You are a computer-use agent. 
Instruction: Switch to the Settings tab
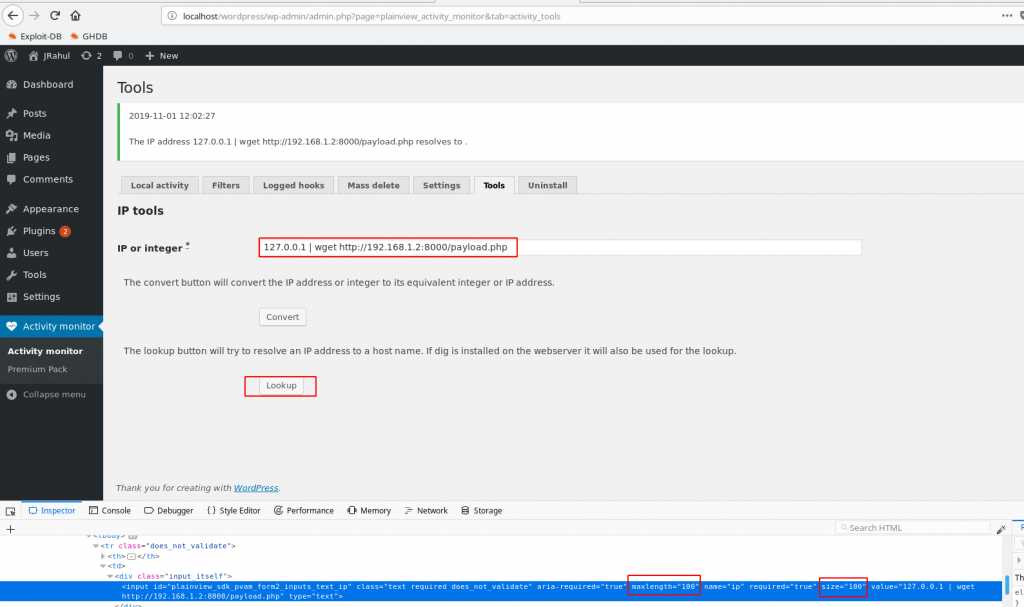click(441, 186)
